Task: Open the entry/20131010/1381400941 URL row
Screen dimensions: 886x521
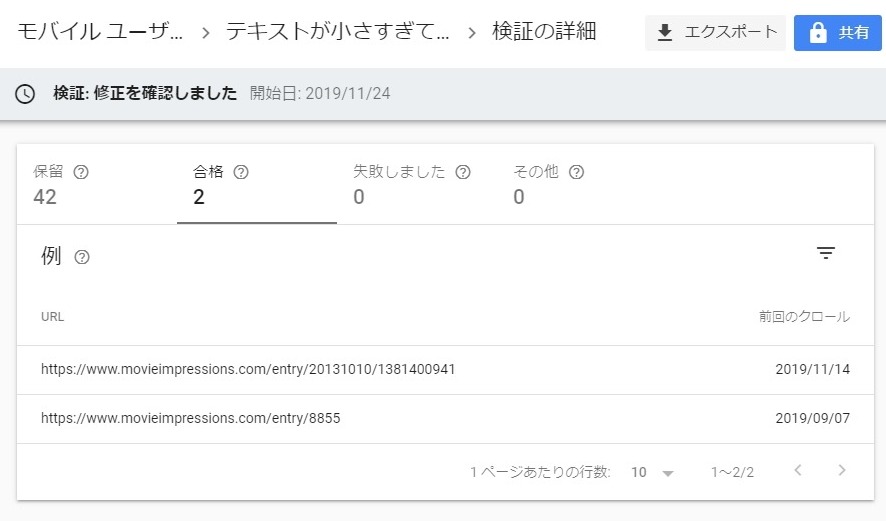Action: 445,370
